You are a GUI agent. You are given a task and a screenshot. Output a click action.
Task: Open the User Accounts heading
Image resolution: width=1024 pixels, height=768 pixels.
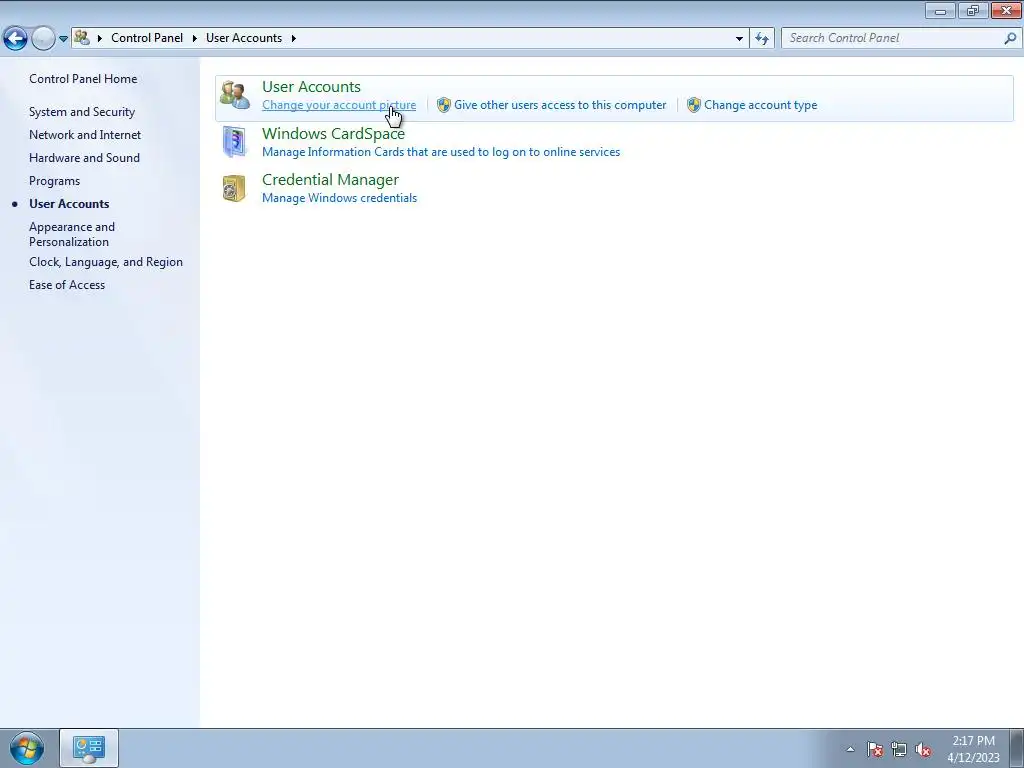pos(311,86)
